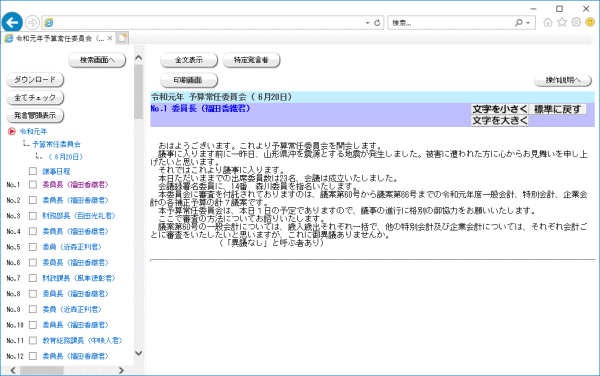Click the smiley feedback icon
600x376 pixels.
click(590, 23)
